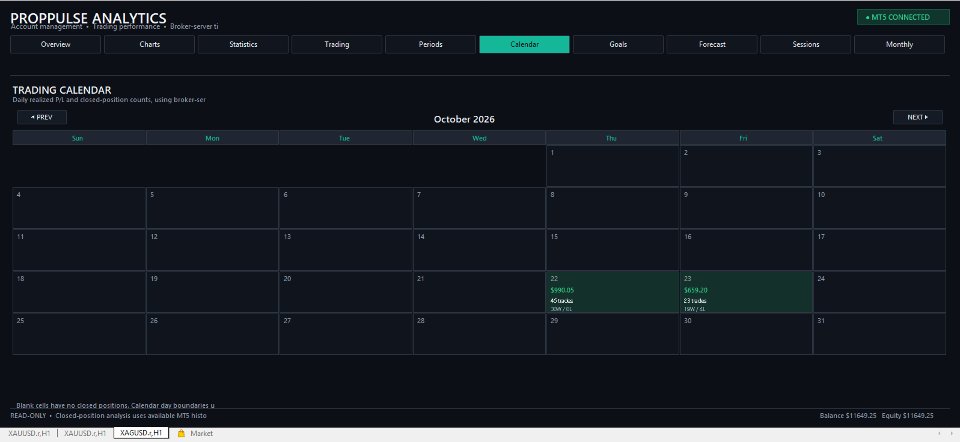The height and width of the screenshot is (442, 960).
Task: Open the Goals tab
Action: point(618,45)
